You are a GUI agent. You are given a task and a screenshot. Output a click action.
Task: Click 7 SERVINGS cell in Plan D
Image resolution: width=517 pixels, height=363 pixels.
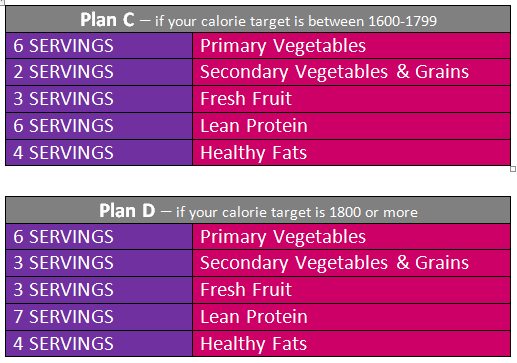(x=99, y=317)
